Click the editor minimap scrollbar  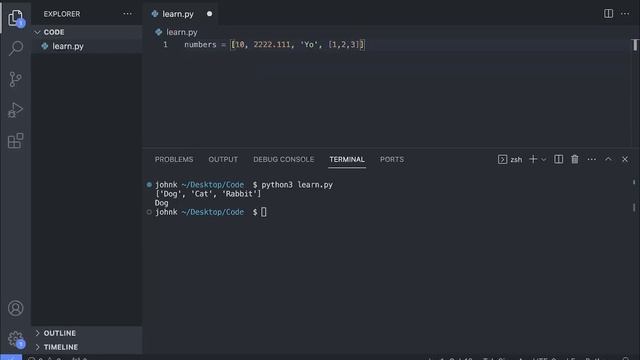click(635, 44)
